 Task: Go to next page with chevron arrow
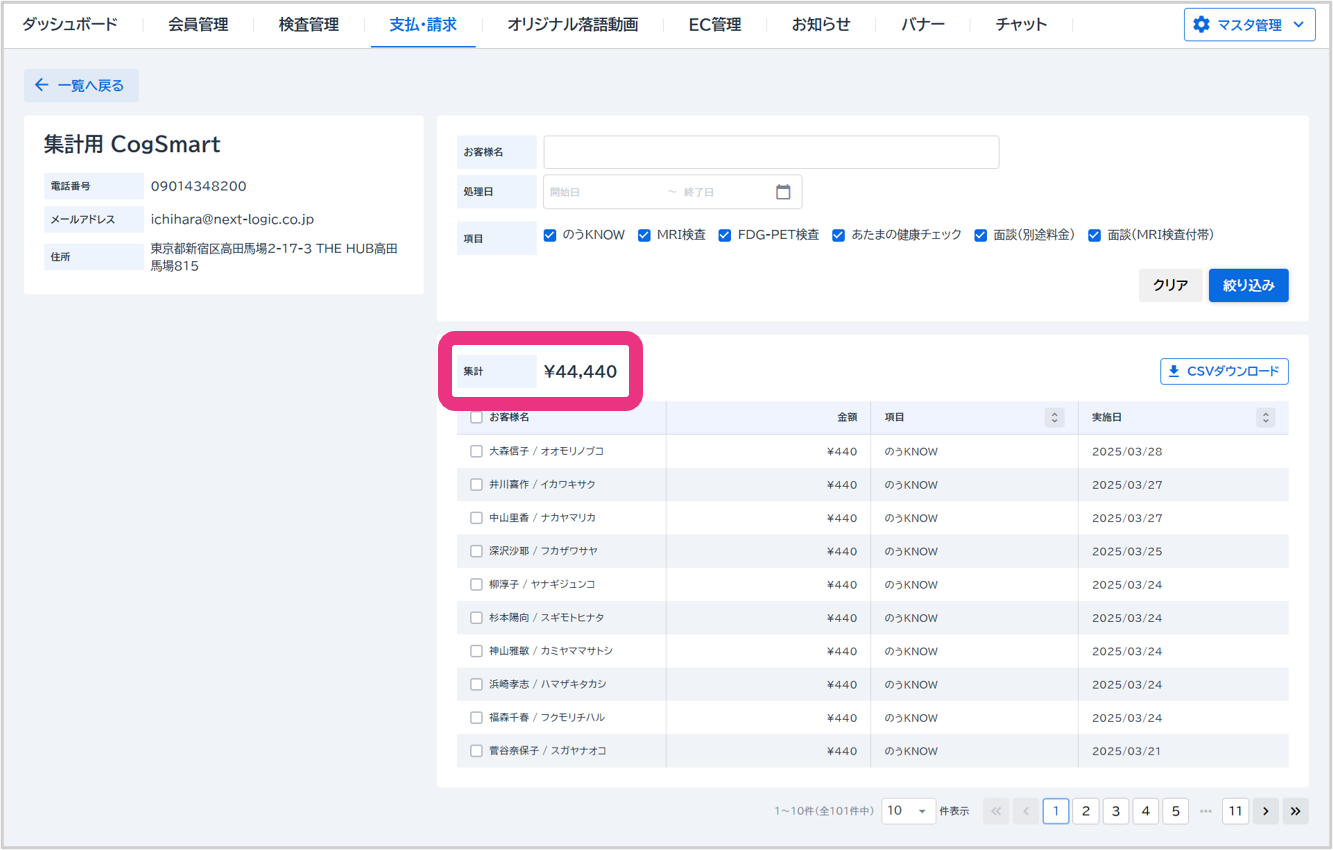1266,811
